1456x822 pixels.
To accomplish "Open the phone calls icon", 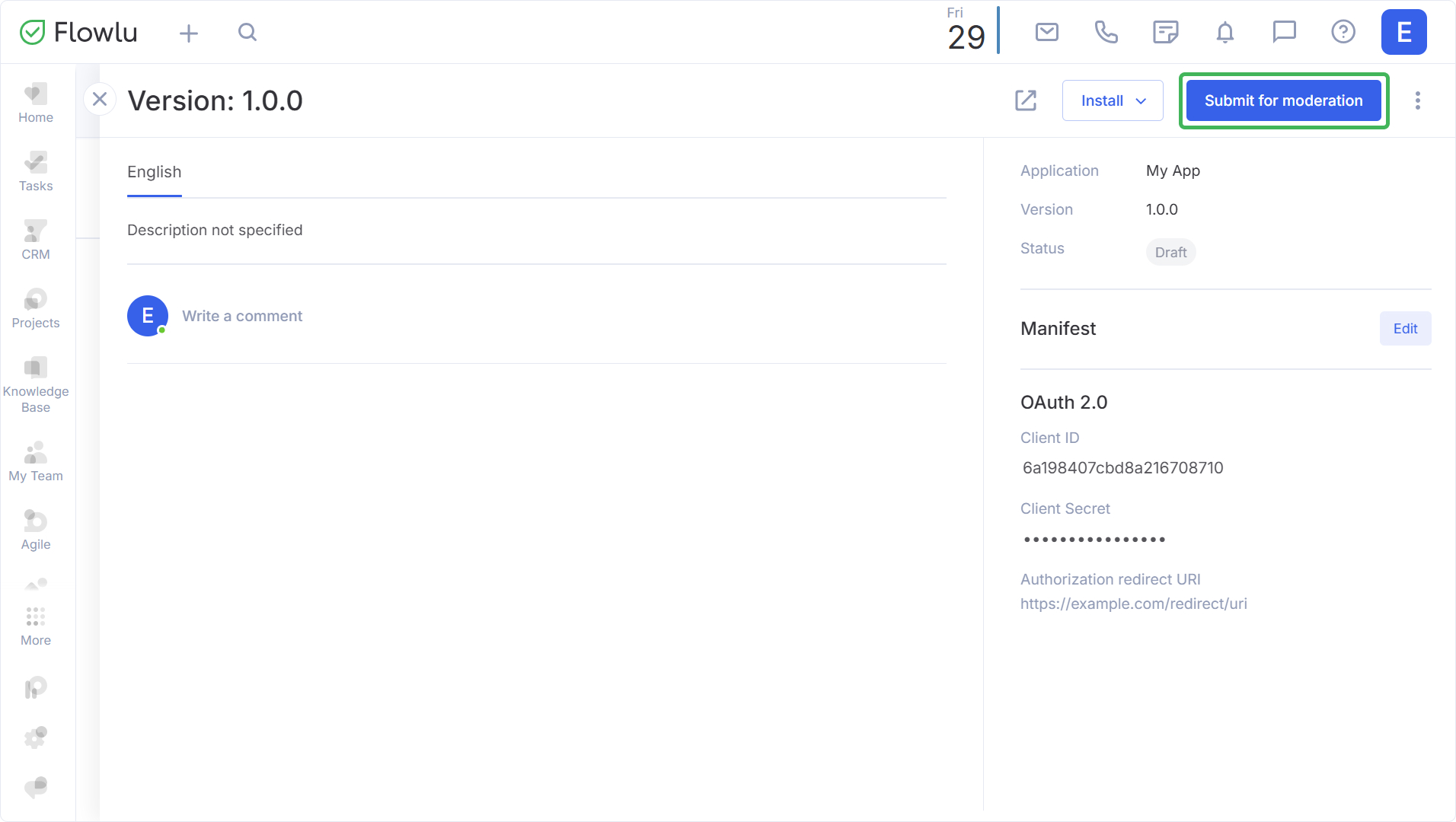I will 1106,32.
